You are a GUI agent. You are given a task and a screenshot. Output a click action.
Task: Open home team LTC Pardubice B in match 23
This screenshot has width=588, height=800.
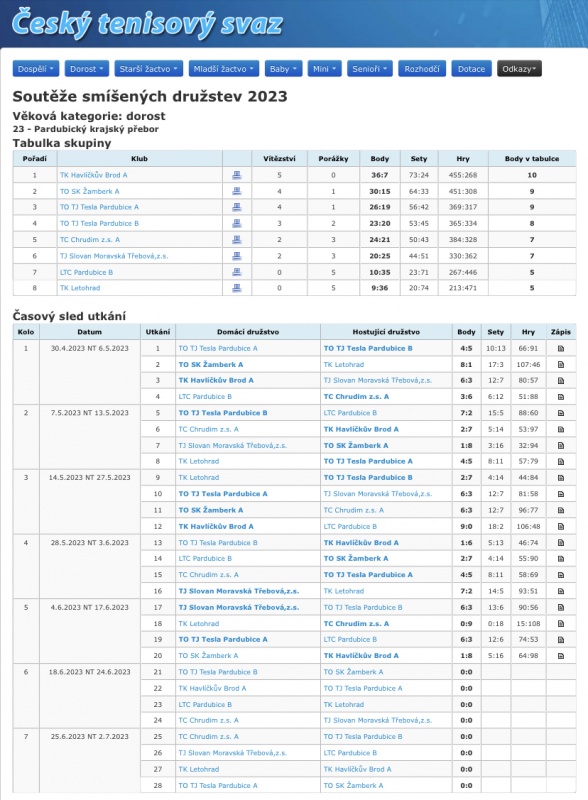pos(205,705)
